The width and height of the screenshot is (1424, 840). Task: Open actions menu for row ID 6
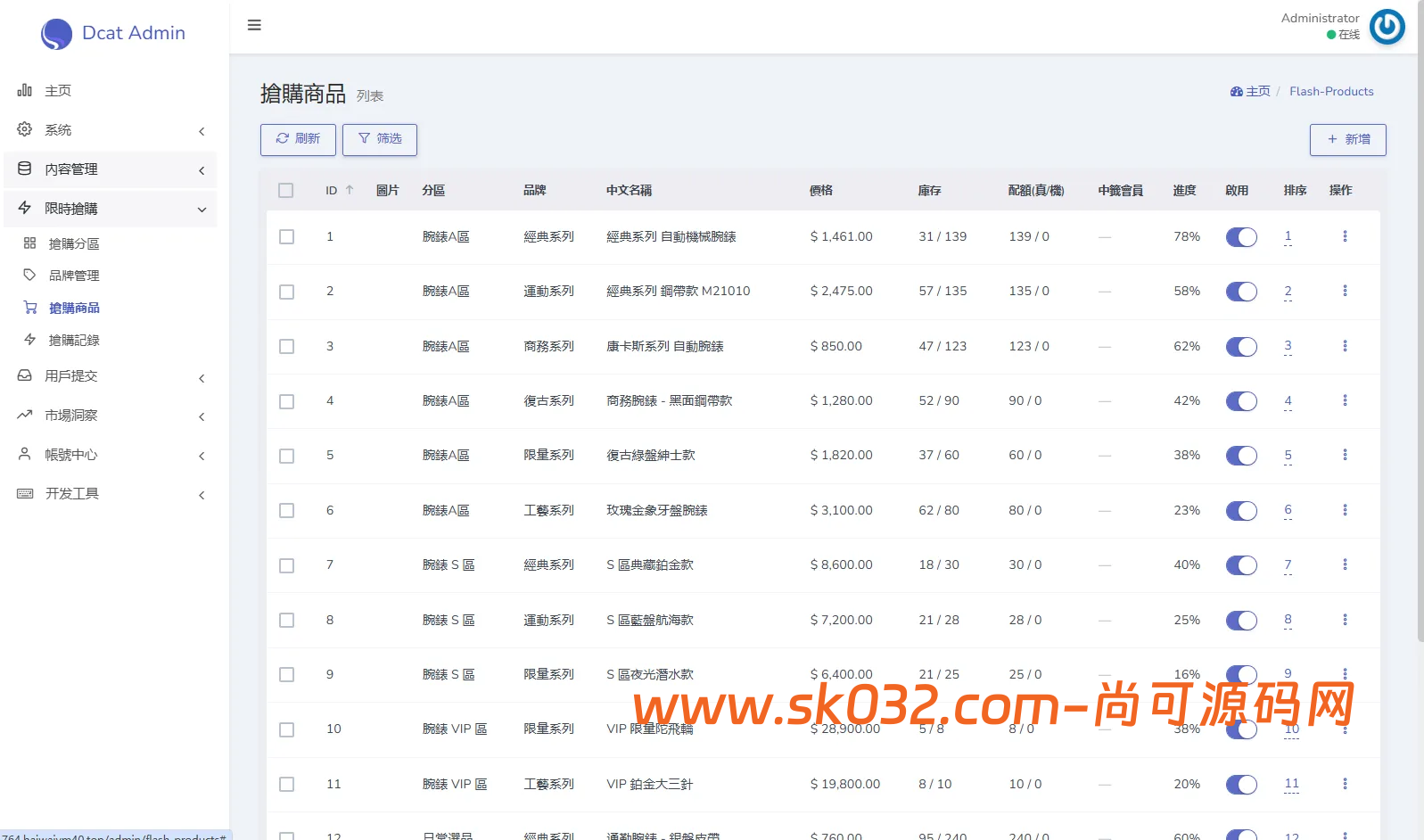pos(1345,510)
